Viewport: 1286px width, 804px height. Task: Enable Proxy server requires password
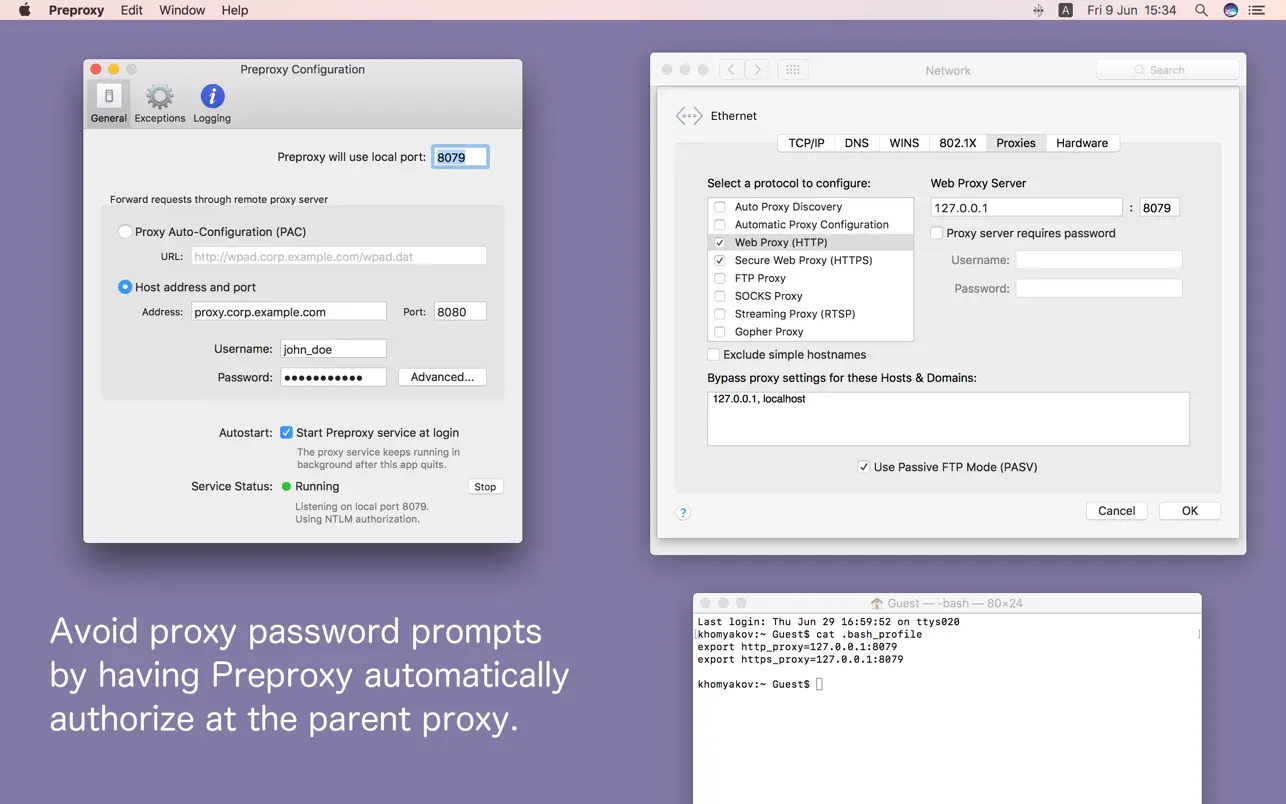click(x=936, y=233)
